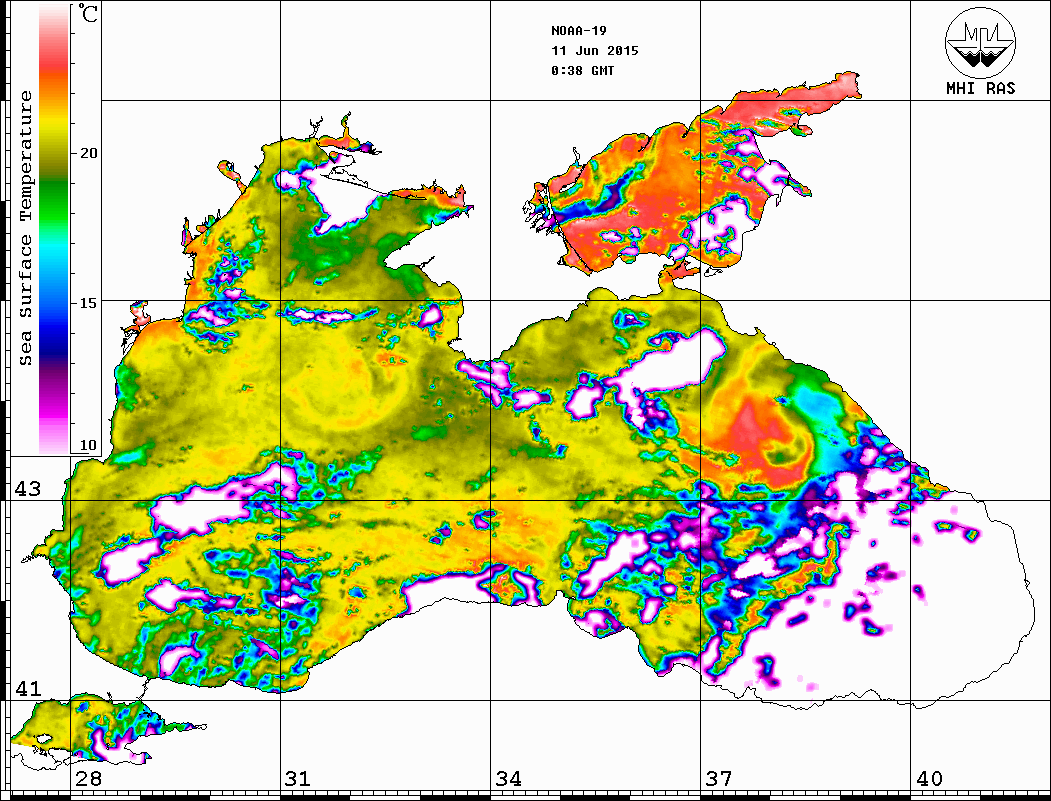Click the '15' tick on color scale

coord(88,303)
